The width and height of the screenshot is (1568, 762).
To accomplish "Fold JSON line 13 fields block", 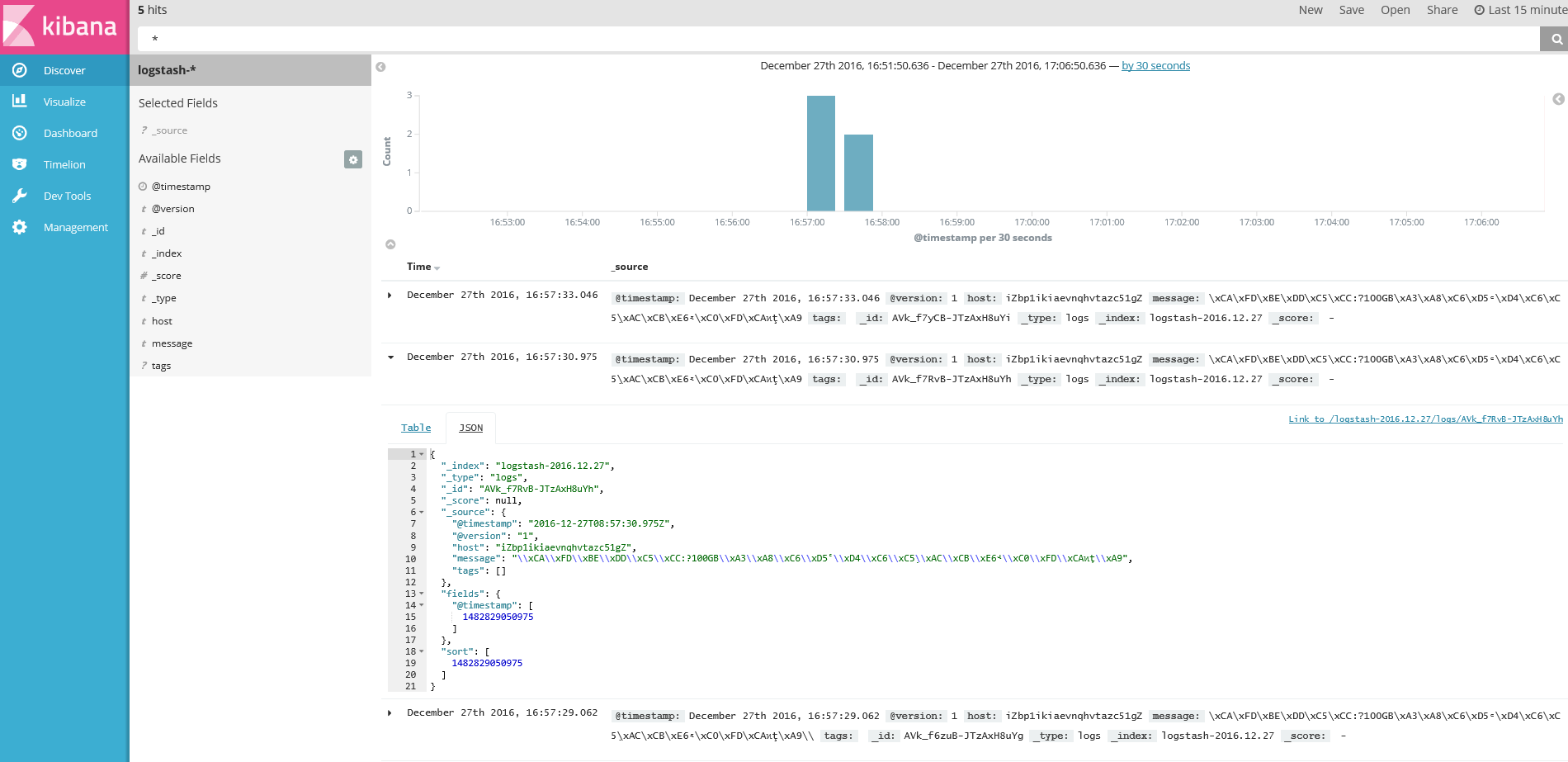I will tap(422, 594).
